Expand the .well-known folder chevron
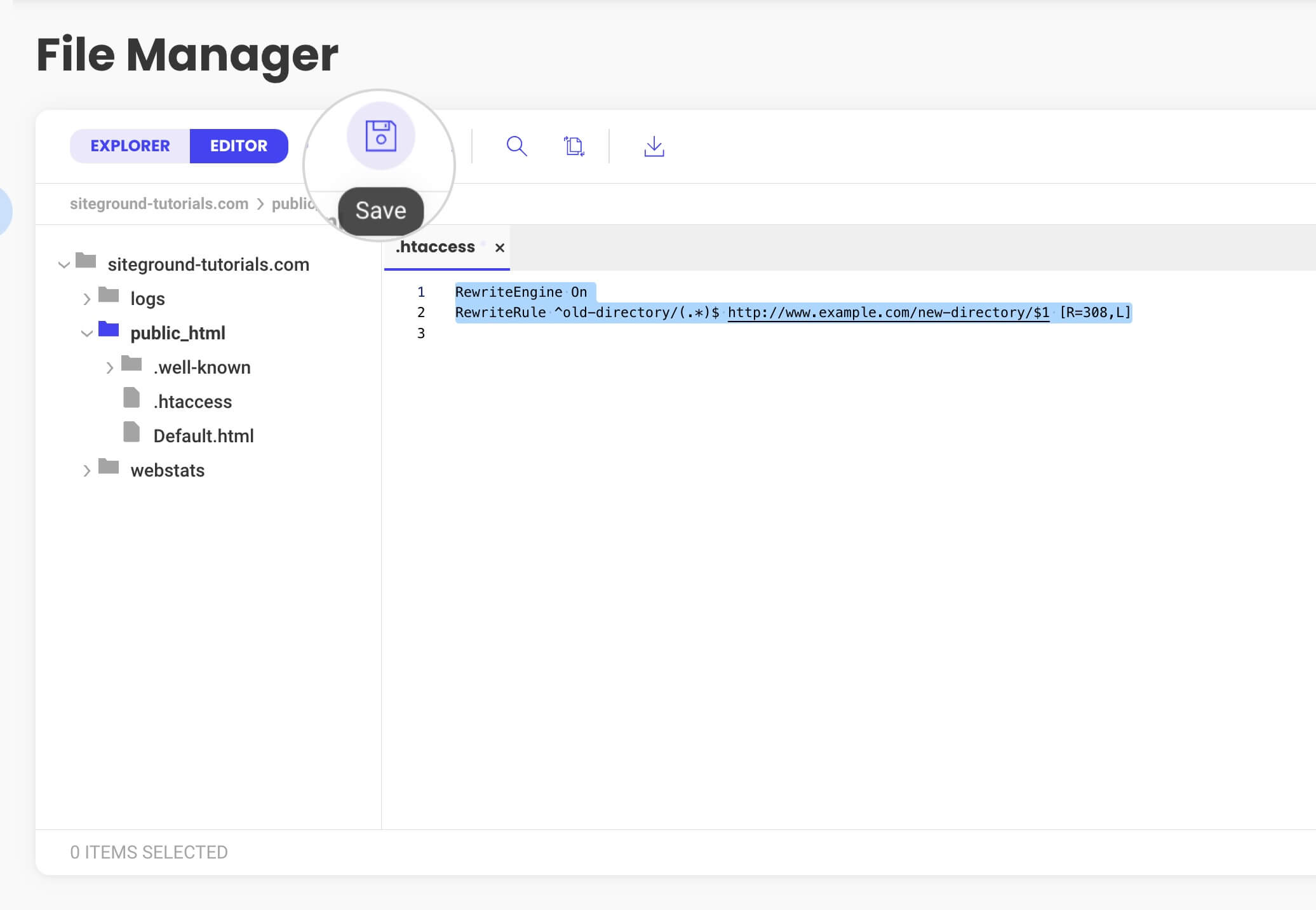The image size is (1316, 910). point(109,367)
